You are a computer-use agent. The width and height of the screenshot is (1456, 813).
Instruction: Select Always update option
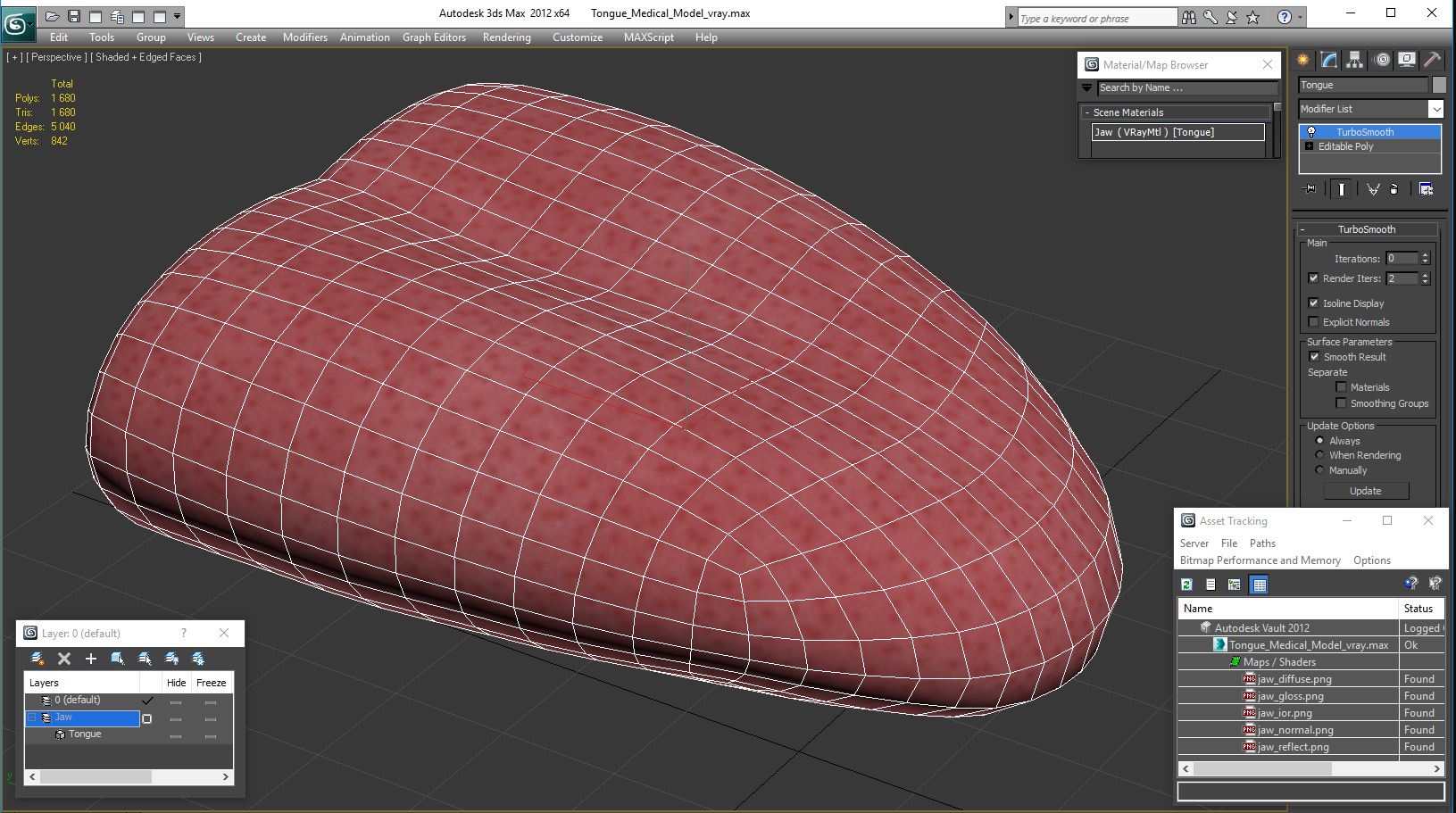1319,441
